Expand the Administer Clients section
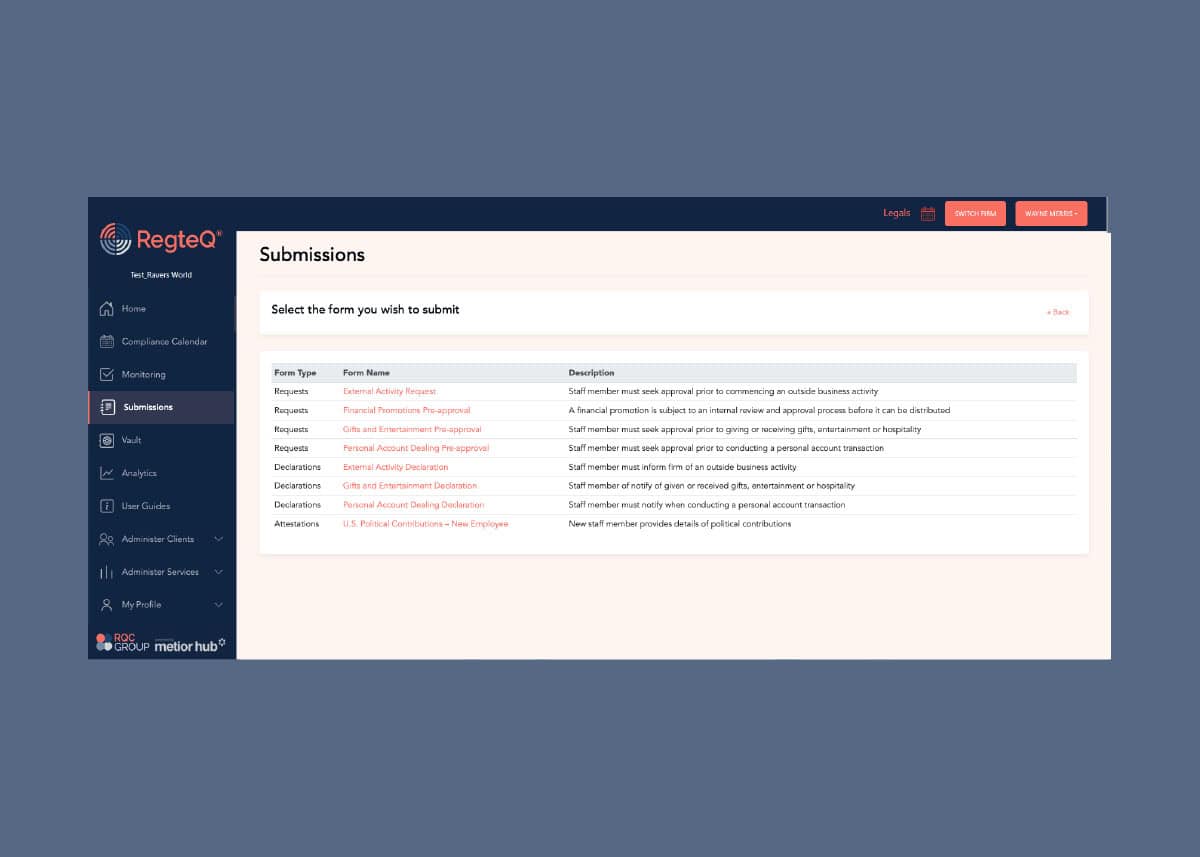This screenshot has height=857, width=1200. click(x=219, y=538)
